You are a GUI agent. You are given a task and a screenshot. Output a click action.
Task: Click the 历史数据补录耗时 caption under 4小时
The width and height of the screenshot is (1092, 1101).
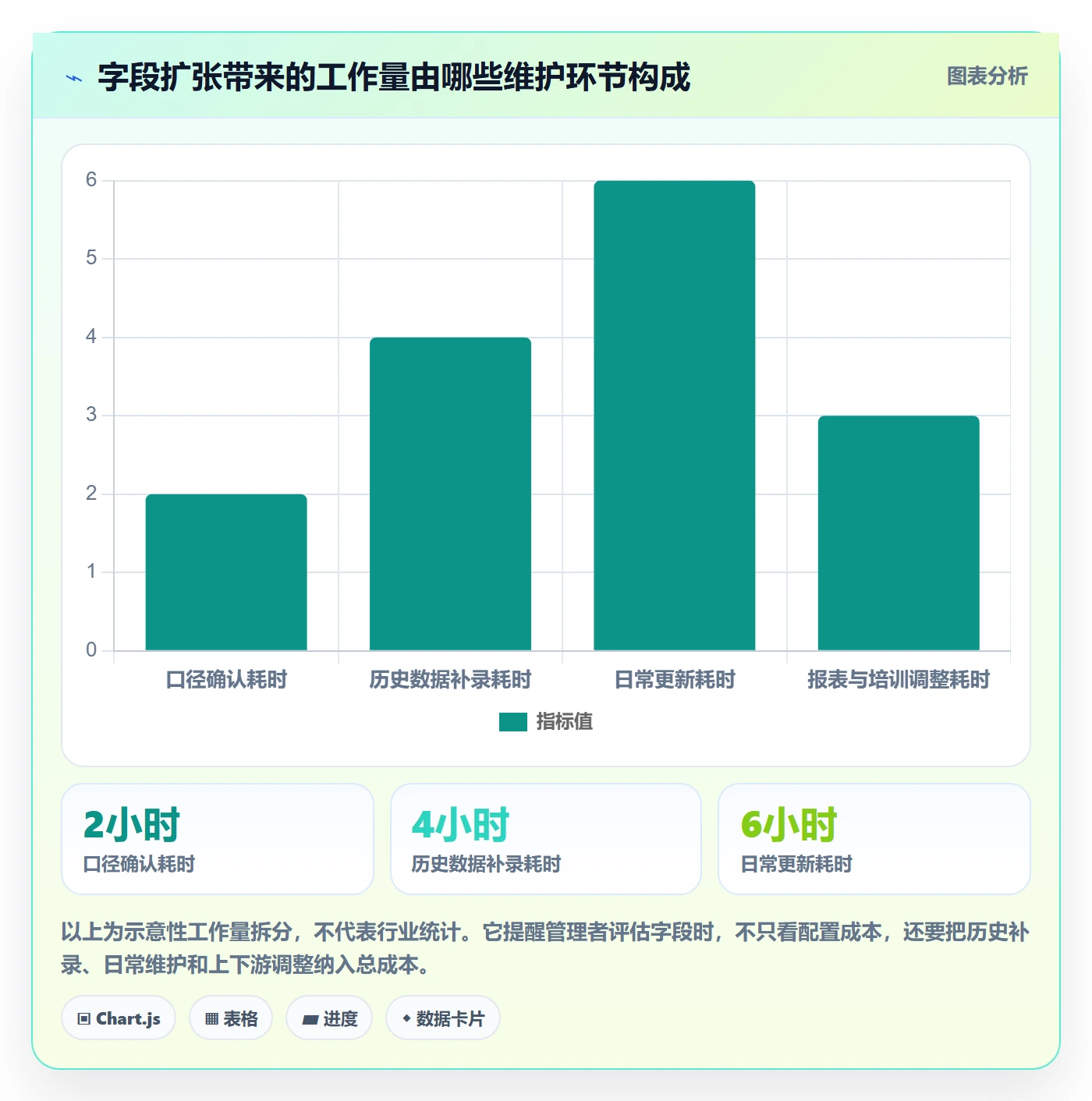pos(486,864)
